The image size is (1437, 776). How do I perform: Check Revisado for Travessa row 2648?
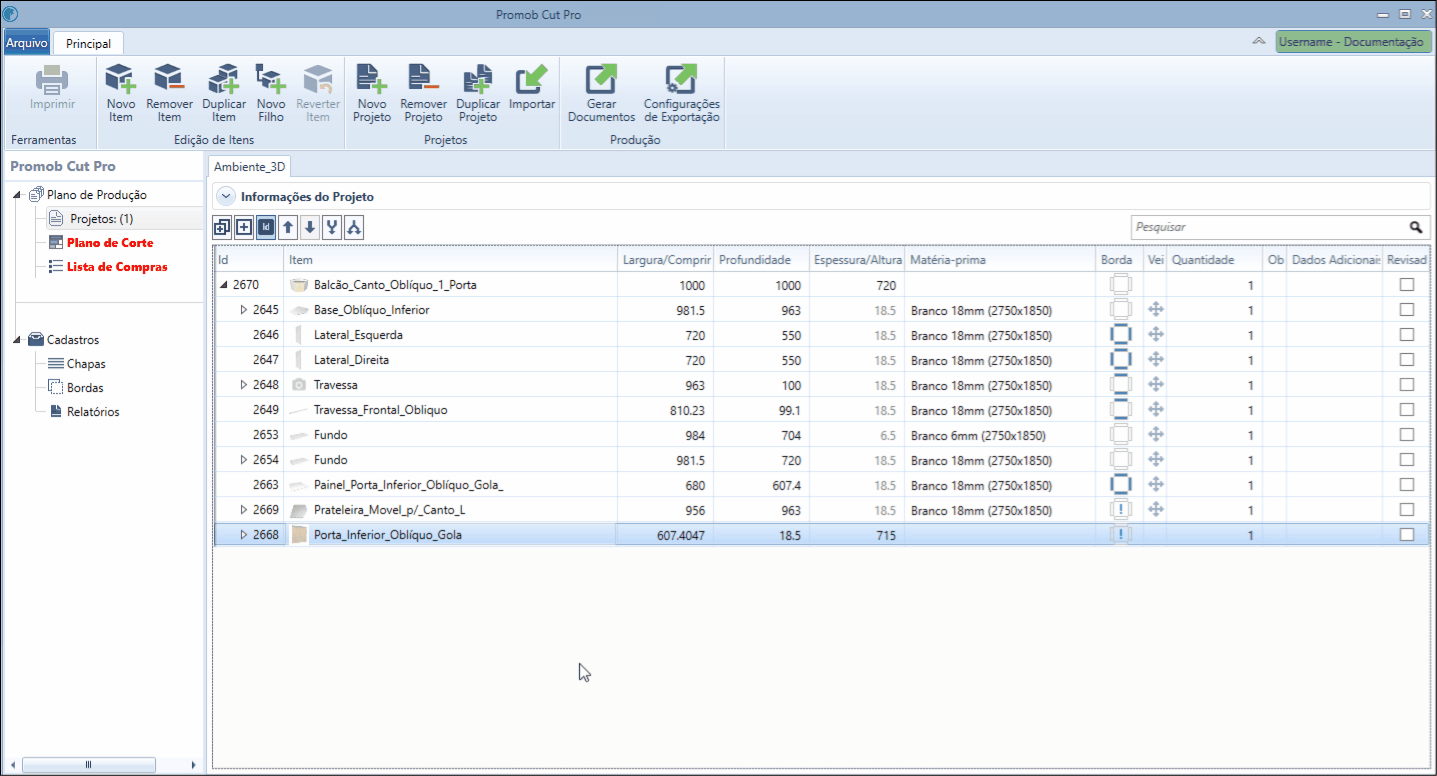(x=1407, y=384)
